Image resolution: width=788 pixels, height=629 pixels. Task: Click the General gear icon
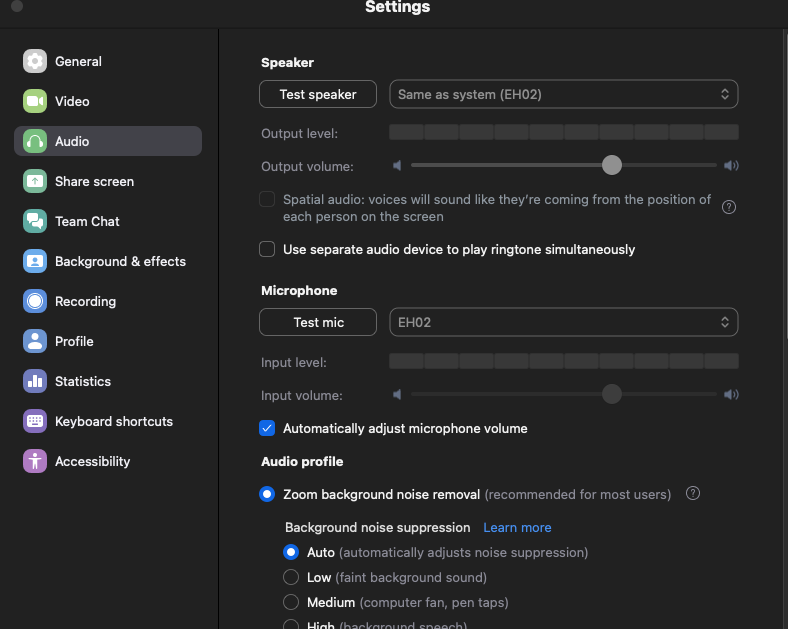tap(35, 61)
